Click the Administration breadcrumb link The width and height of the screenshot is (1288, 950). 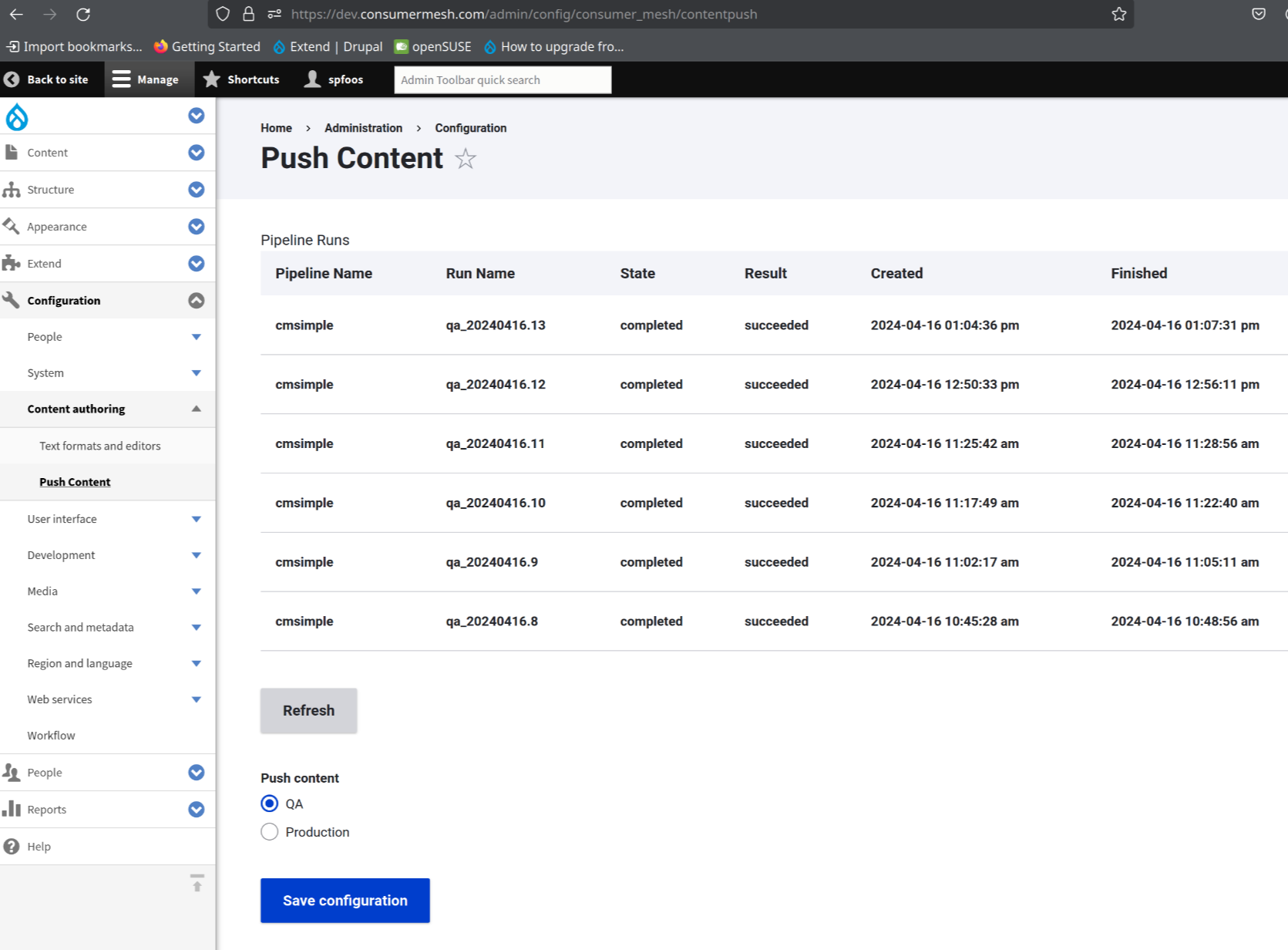coord(363,128)
